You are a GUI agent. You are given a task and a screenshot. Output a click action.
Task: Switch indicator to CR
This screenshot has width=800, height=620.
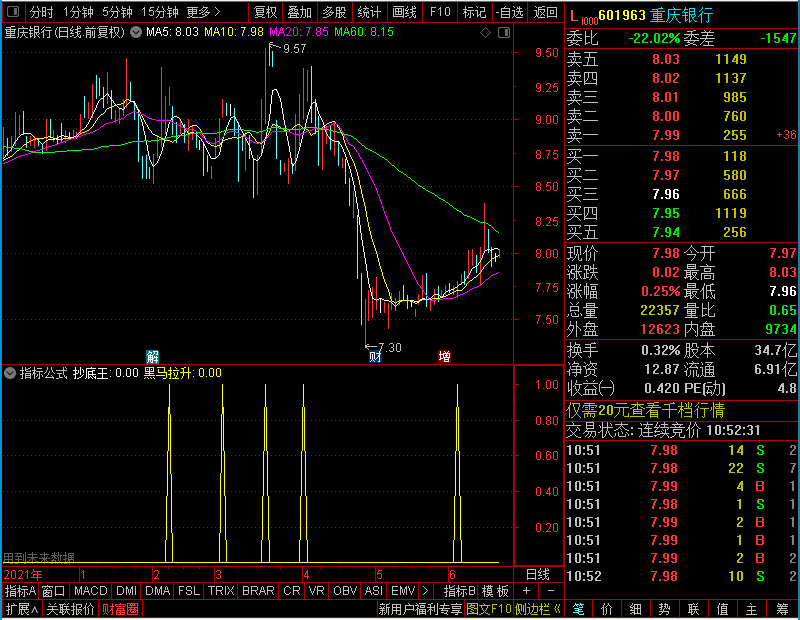coord(291,591)
